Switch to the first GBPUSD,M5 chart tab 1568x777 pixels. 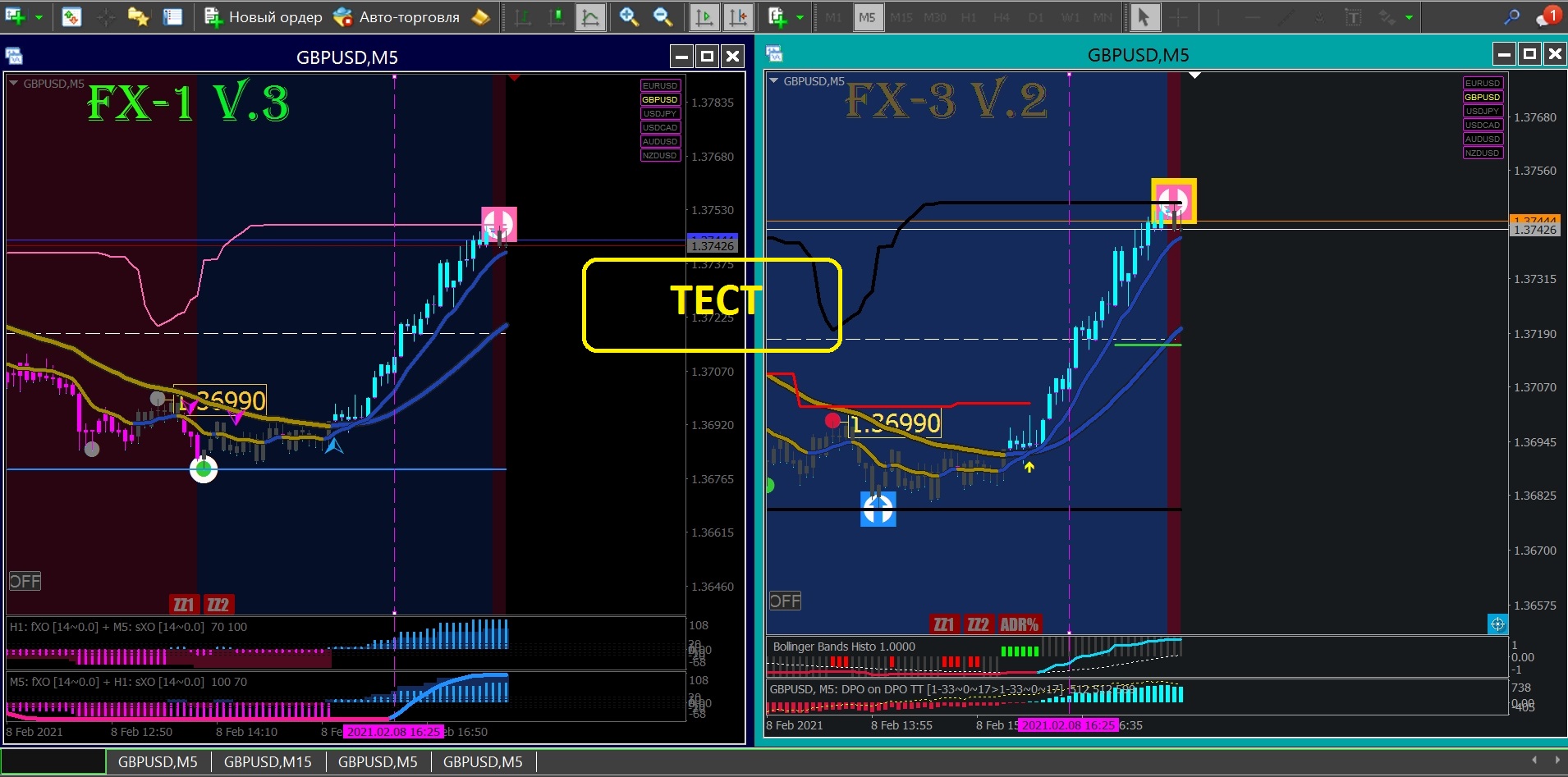tap(158, 761)
